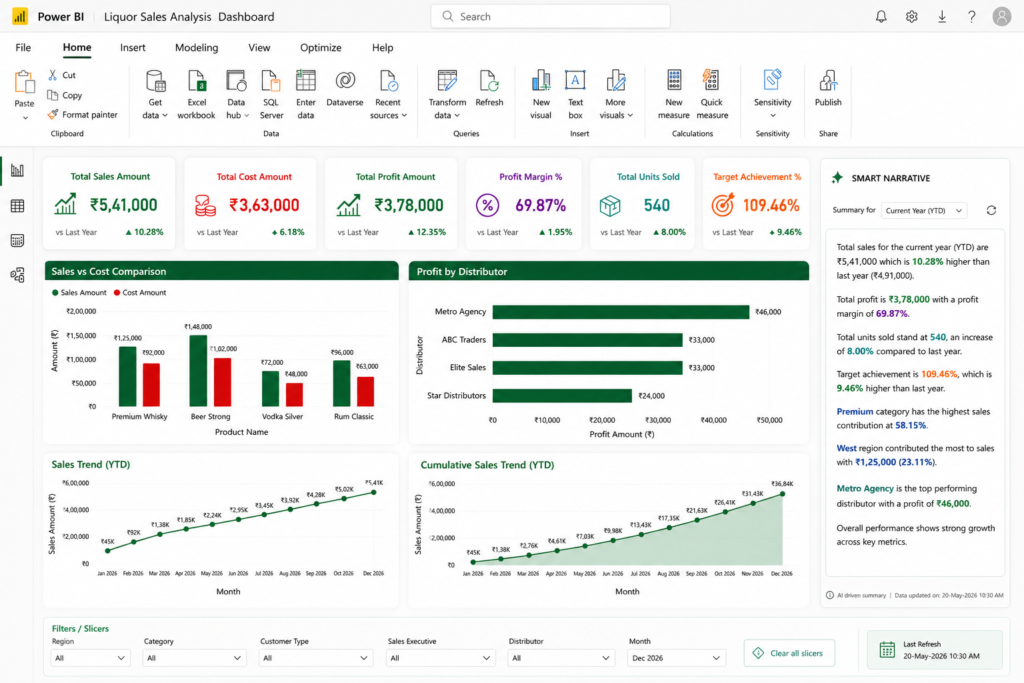Open the Optimize ribbon tab
This screenshot has width=1024, height=683.
[321, 48]
